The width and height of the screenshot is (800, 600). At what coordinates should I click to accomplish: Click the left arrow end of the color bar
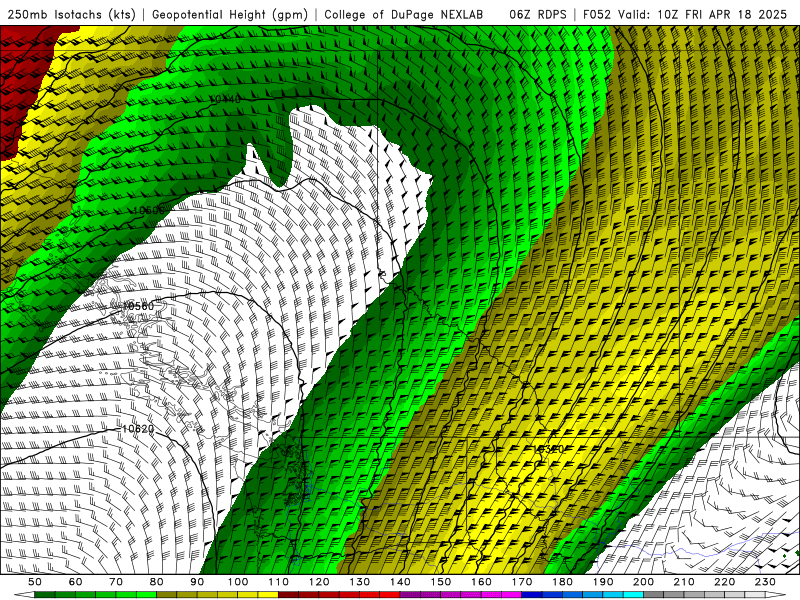point(24,595)
